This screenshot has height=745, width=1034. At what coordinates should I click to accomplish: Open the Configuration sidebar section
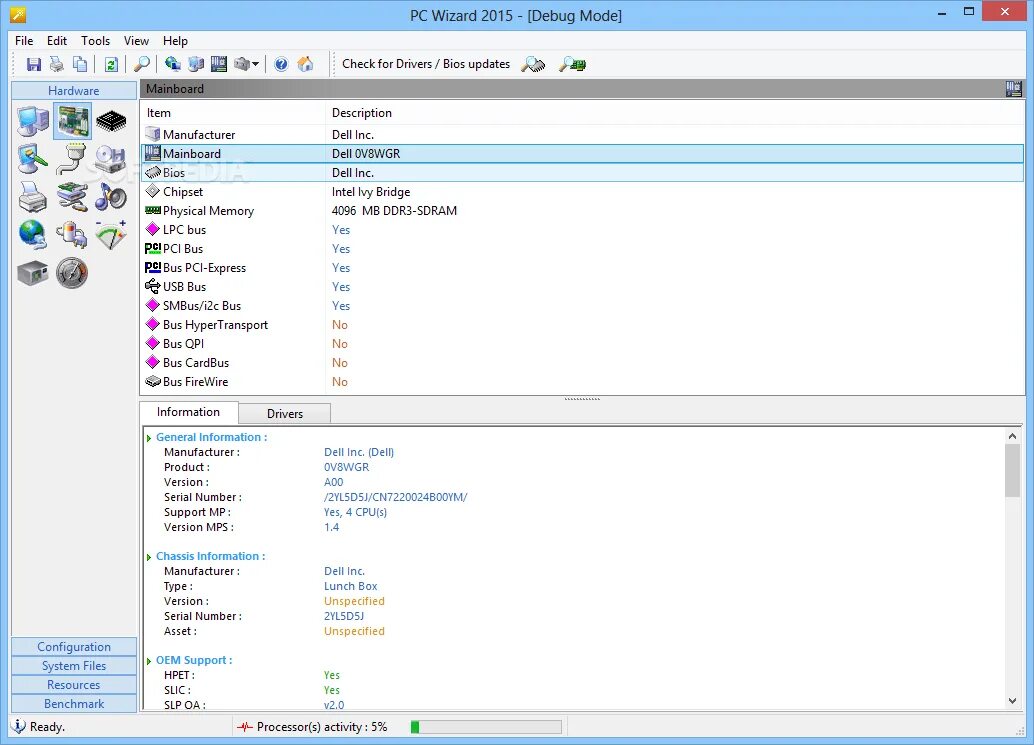point(74,647)
